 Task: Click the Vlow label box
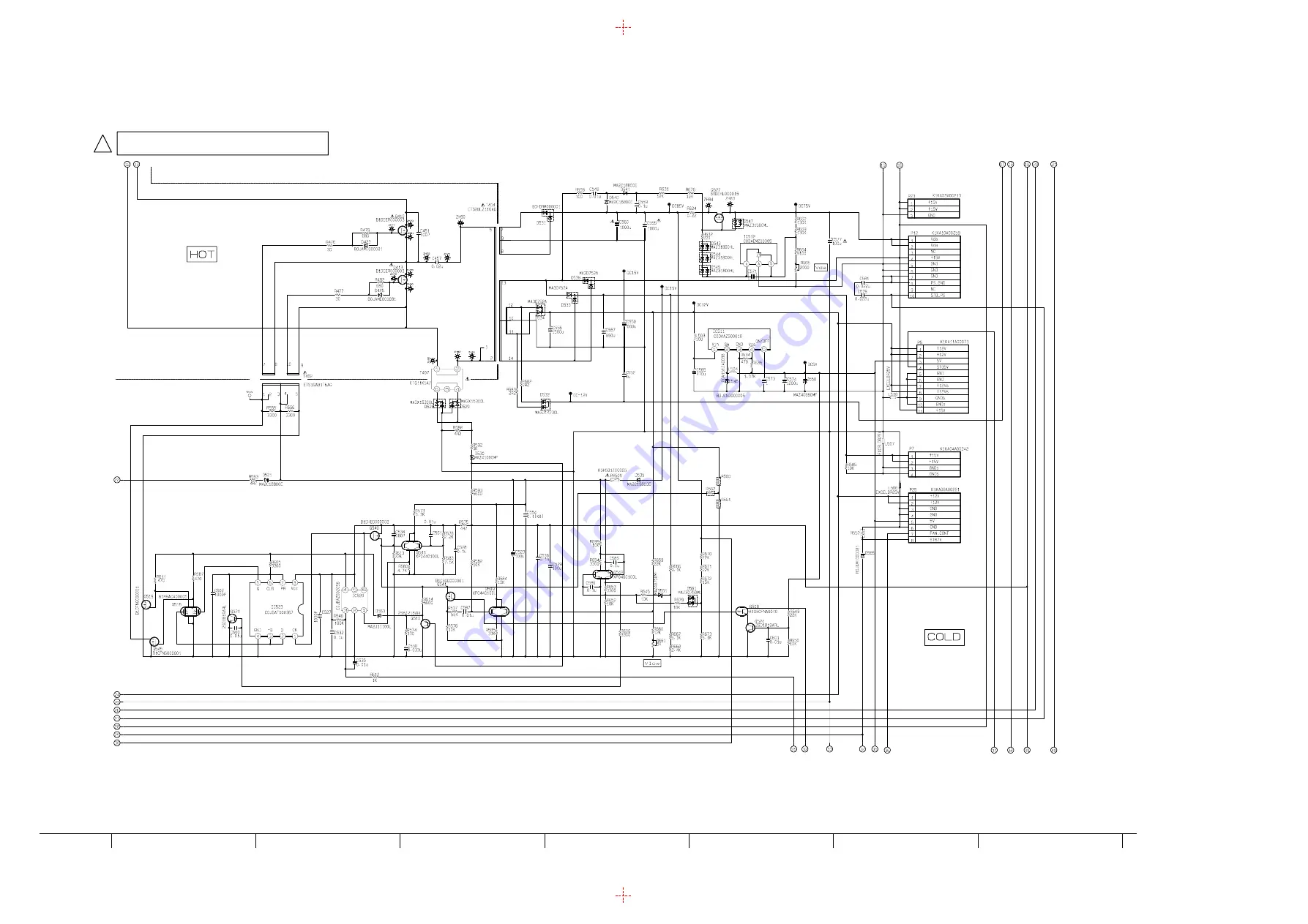click(652, 664)
